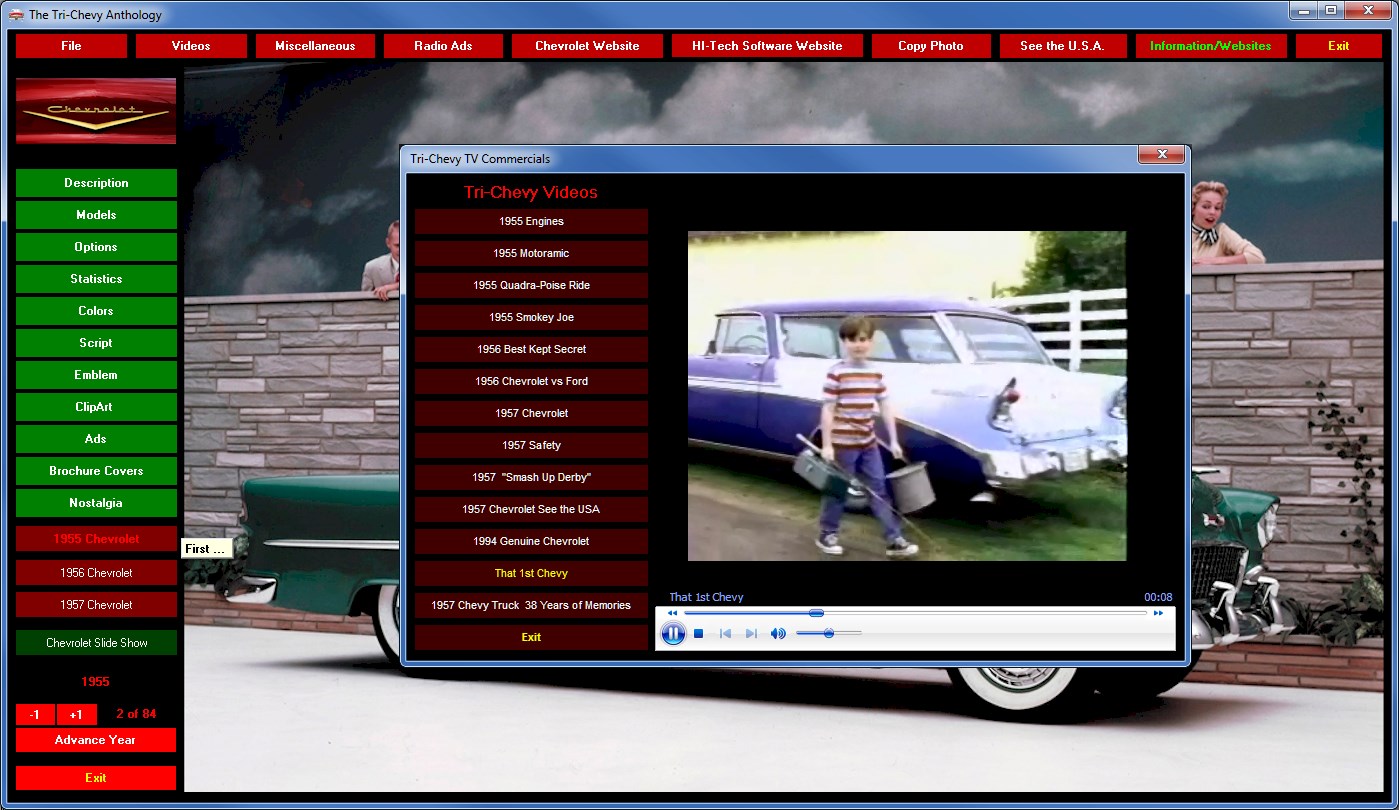Mute the video player sound

(778, 633)
